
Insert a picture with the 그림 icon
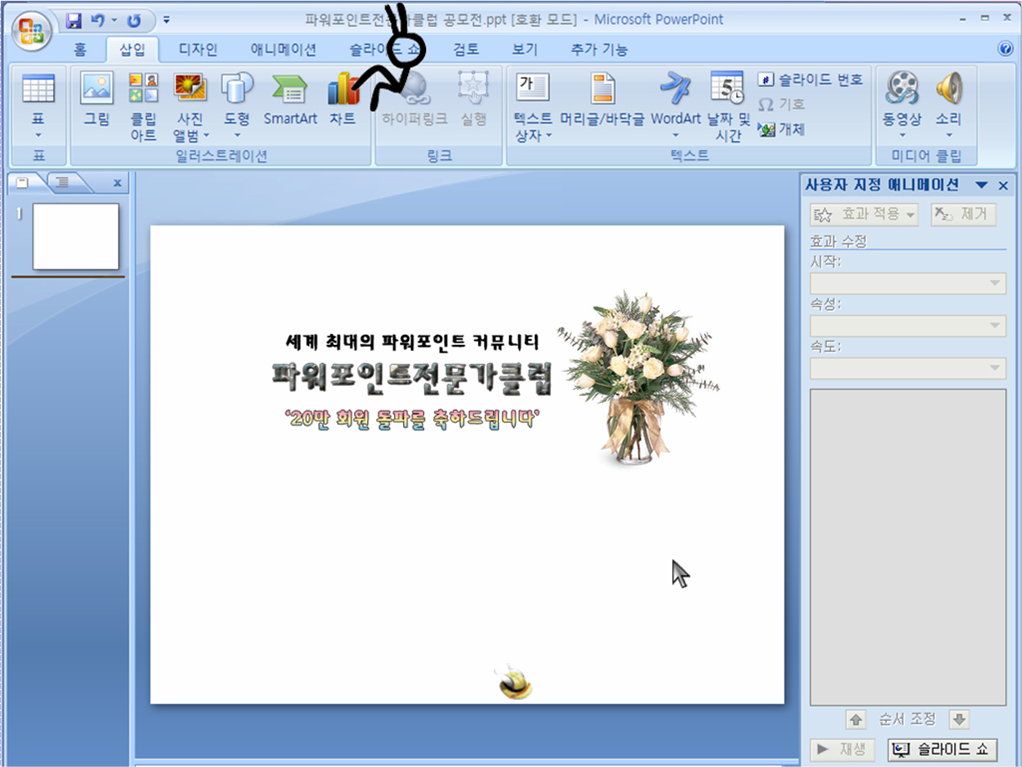96,98
